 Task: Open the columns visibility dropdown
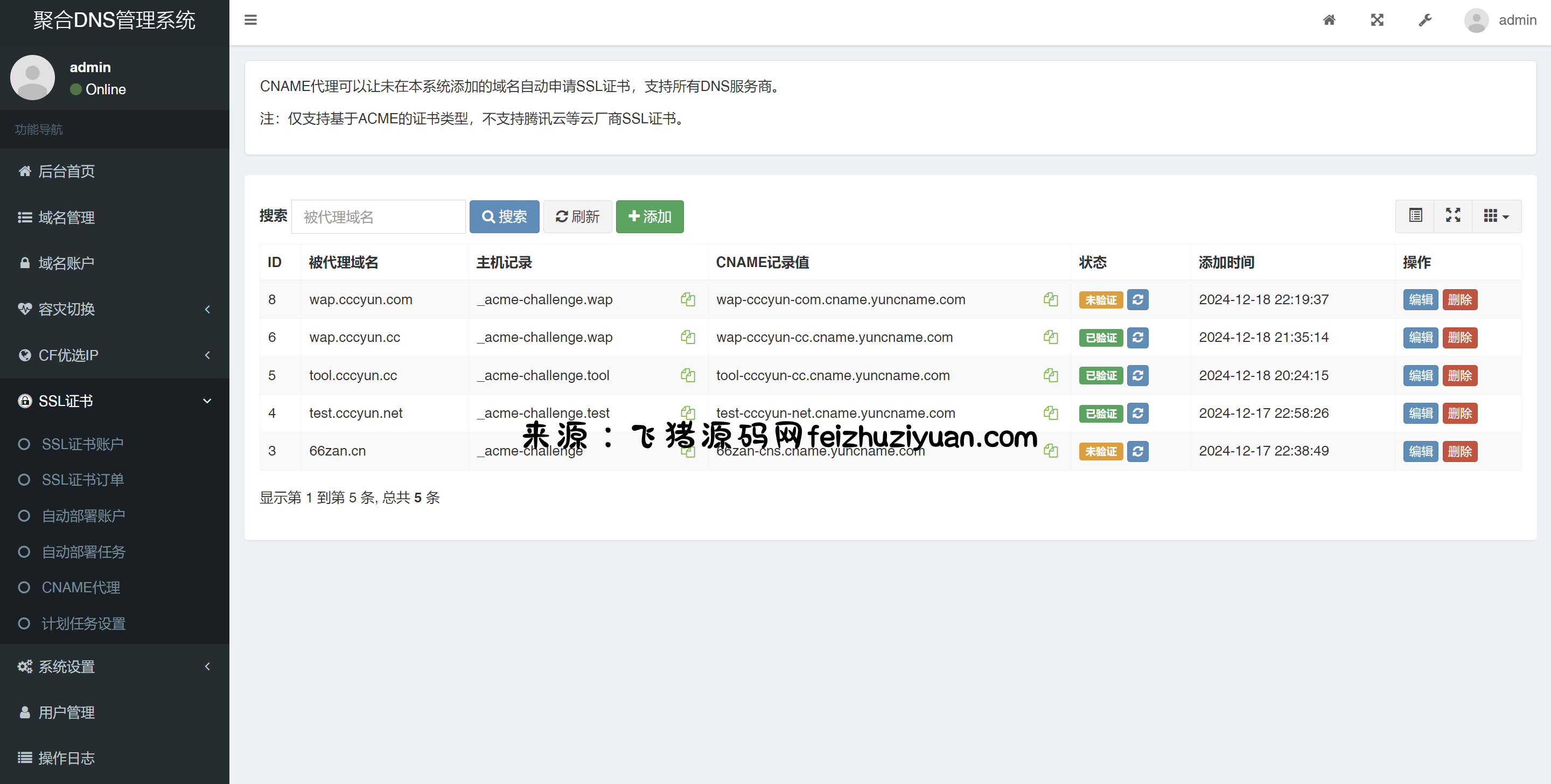[1496, 215]
